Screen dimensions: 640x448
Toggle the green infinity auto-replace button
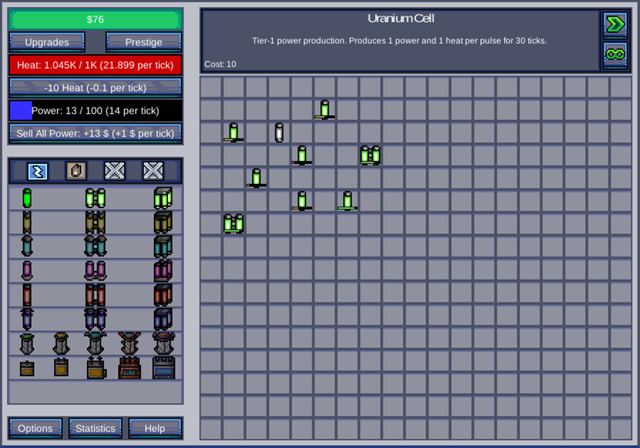click(x=615, y=54)
